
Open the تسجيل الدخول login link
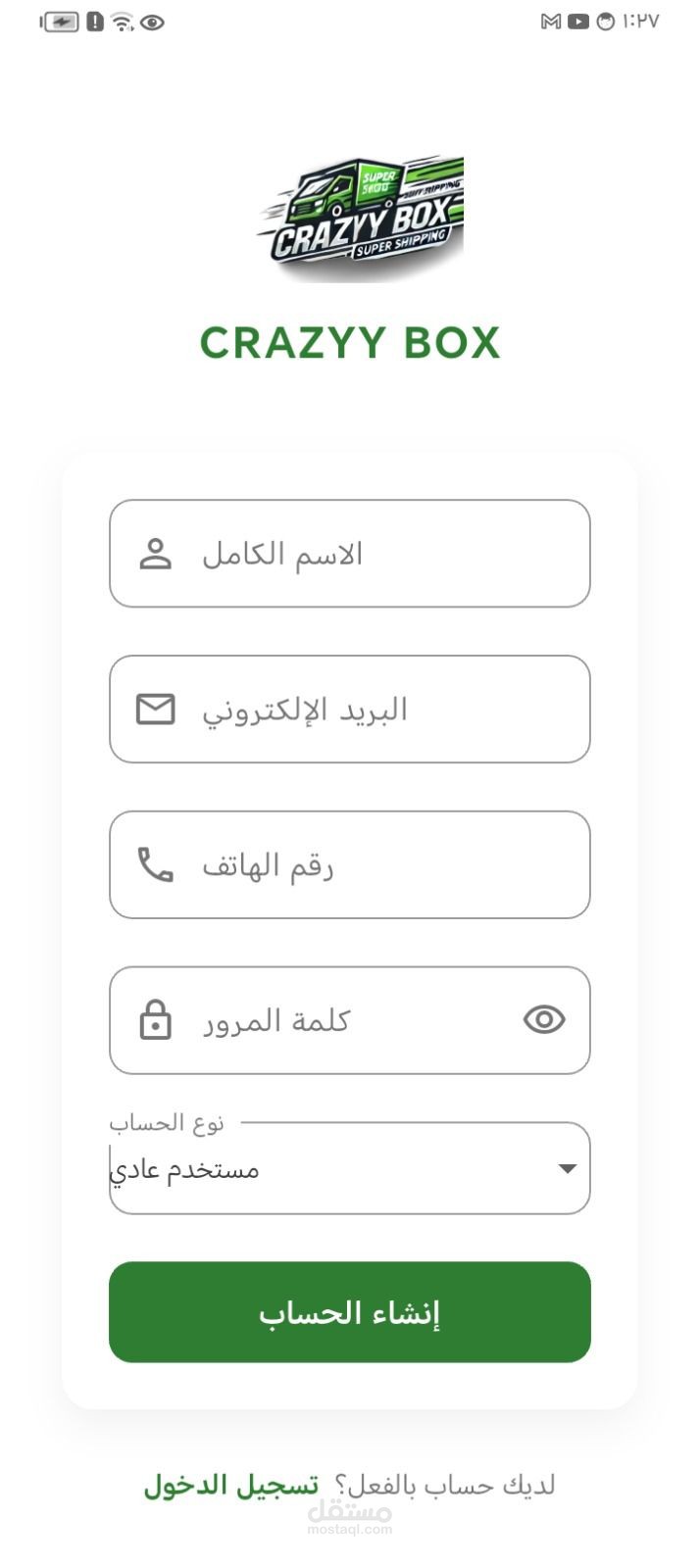[x=231, y=1486]
